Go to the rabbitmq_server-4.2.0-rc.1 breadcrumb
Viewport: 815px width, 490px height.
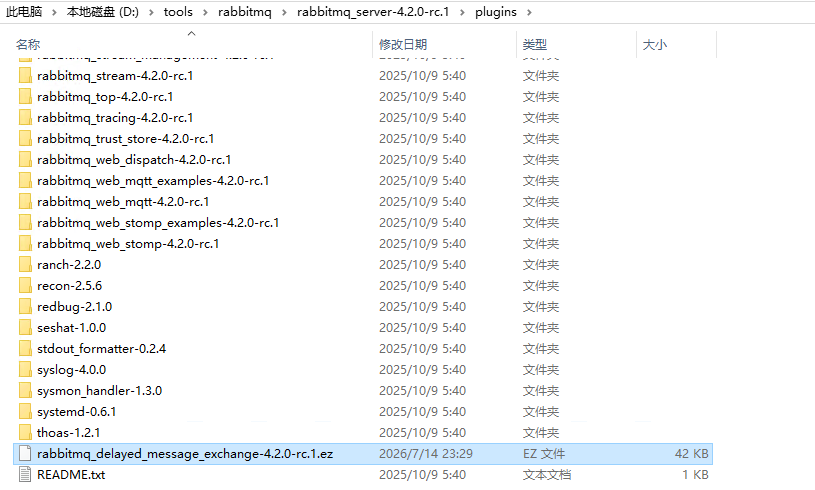coord(373,12)
